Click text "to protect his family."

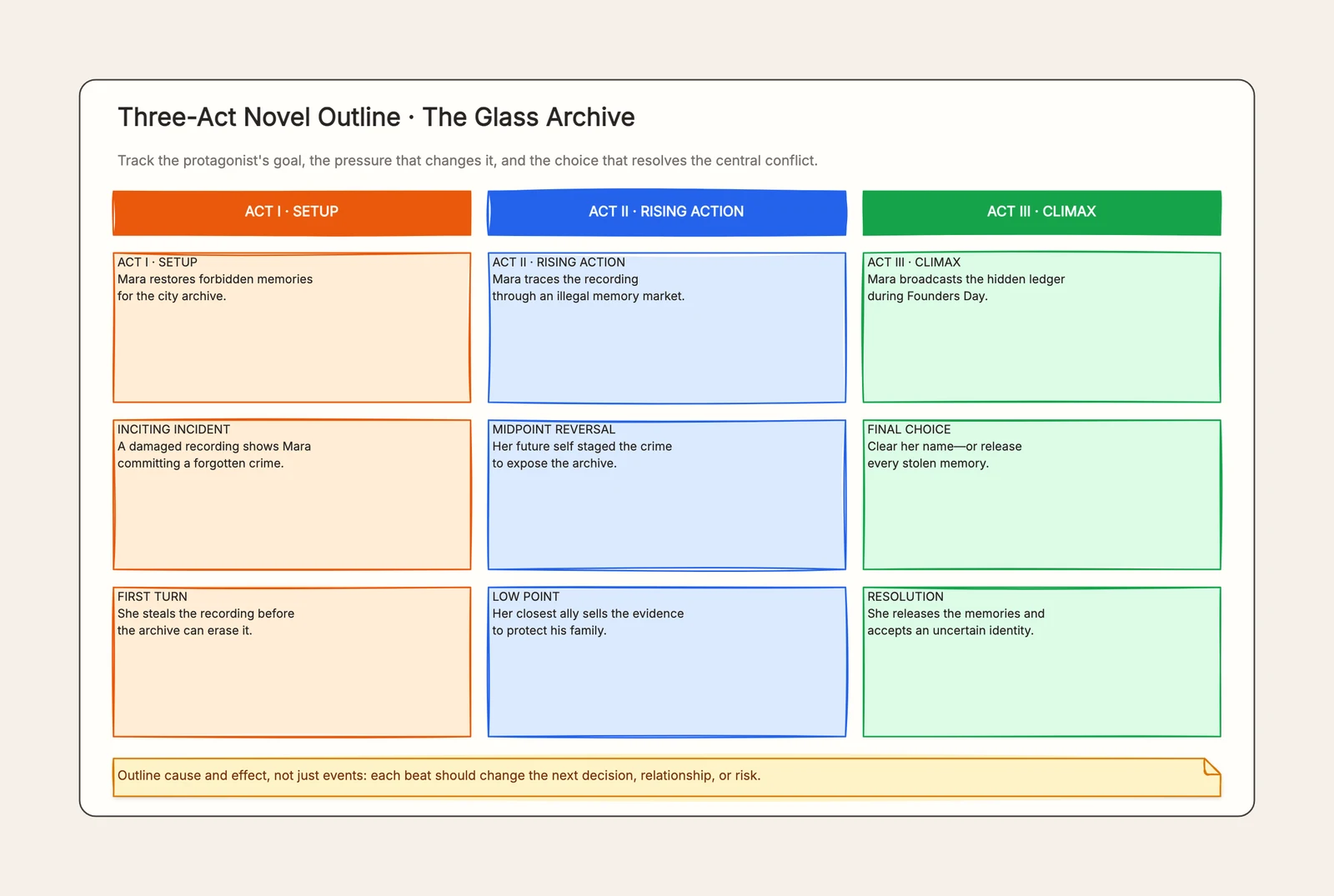click(x=549, y=630)
